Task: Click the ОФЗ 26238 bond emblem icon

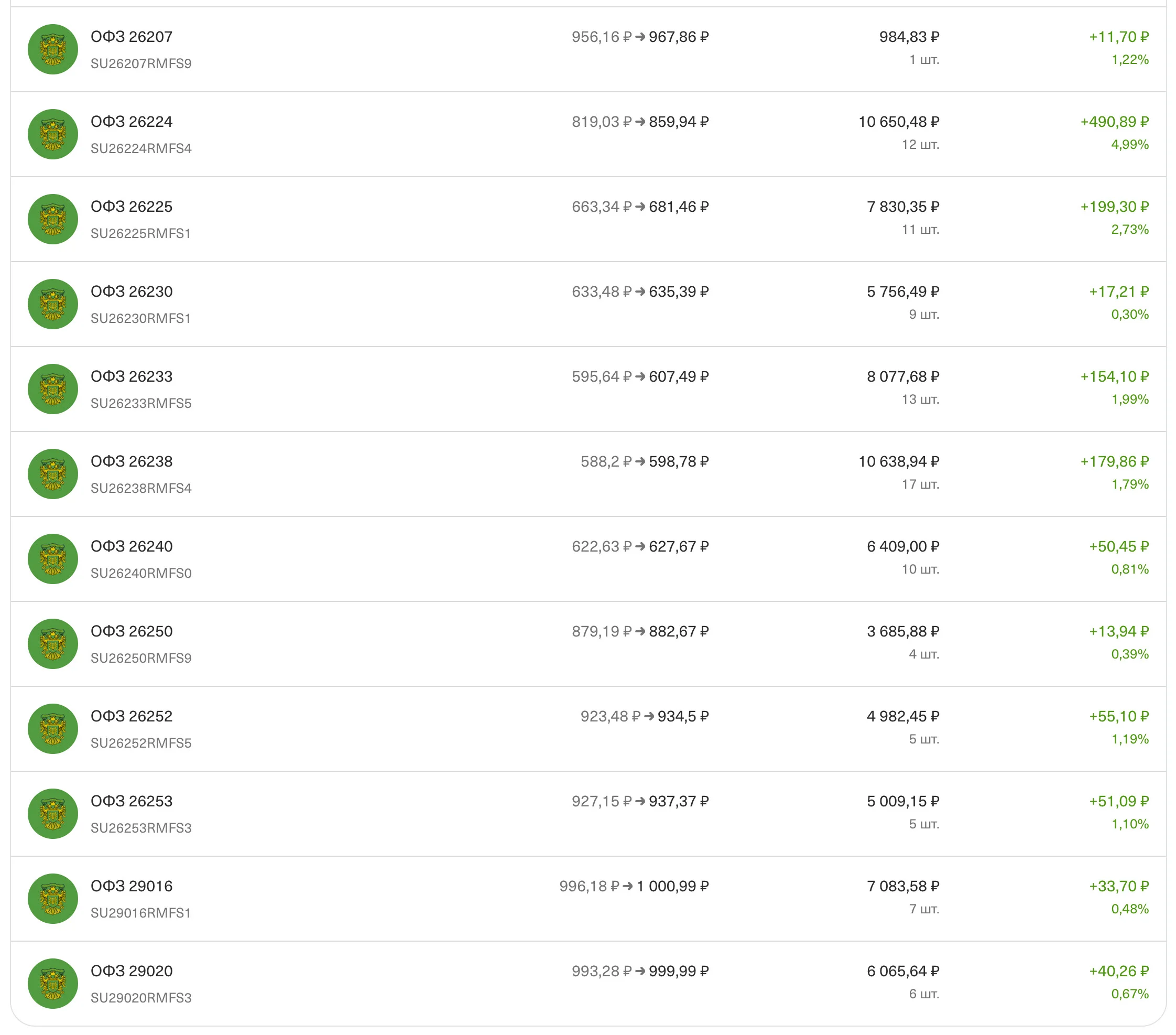Action: coord(53,474)
